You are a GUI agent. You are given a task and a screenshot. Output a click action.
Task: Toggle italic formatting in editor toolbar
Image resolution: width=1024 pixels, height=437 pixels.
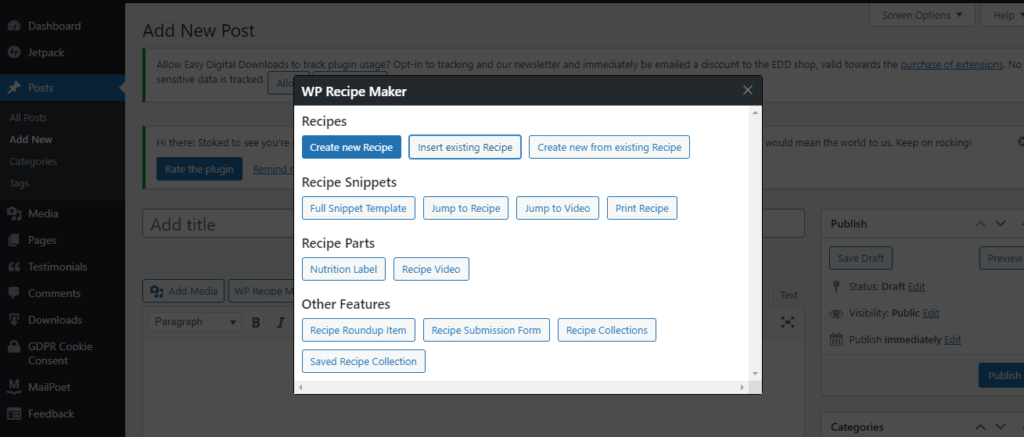[281, 322]
